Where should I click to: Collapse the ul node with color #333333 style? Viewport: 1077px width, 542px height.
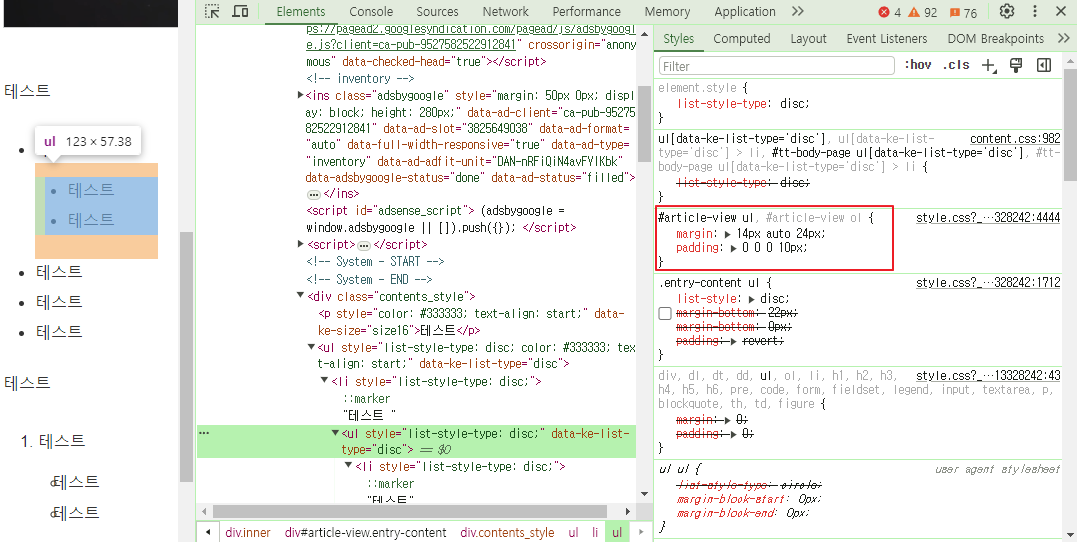pos(311,347)
